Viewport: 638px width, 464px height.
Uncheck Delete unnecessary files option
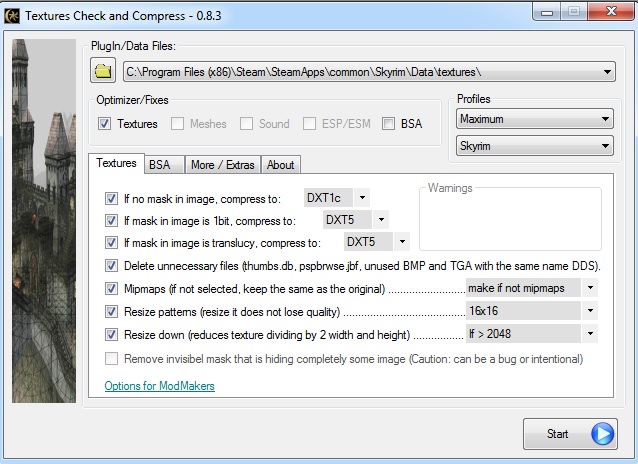[111, 266]
